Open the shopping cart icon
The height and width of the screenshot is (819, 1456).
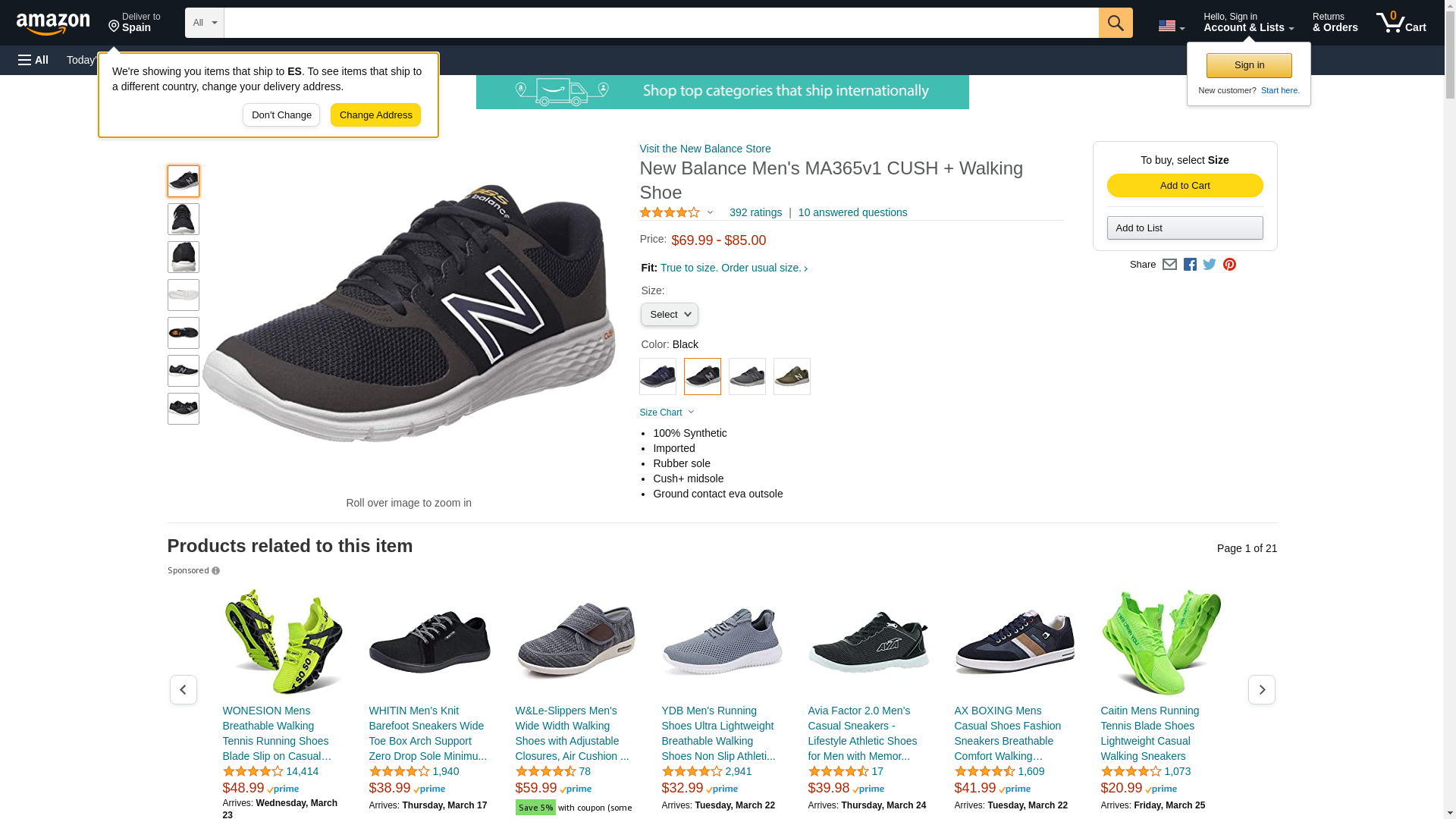1400,23
